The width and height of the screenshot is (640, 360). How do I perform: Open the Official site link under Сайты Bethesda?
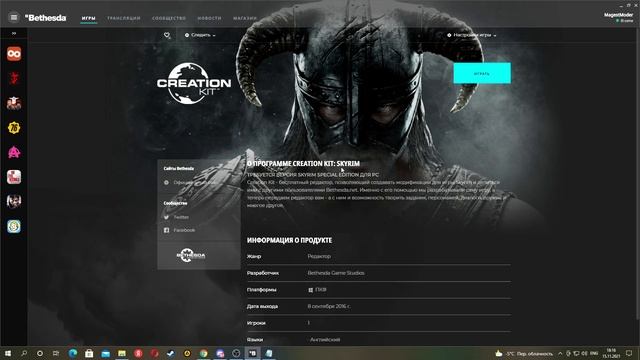tap(191, 182)
